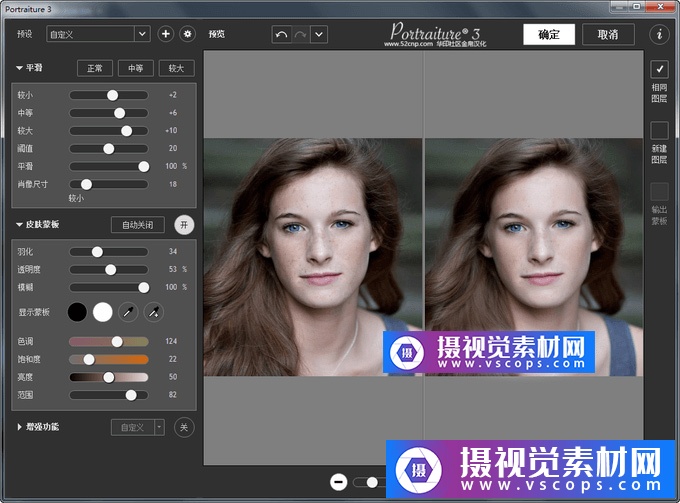680x503 pixels.
Task: Click the redo arrow in preview toolbar
Action: point(299,34)
